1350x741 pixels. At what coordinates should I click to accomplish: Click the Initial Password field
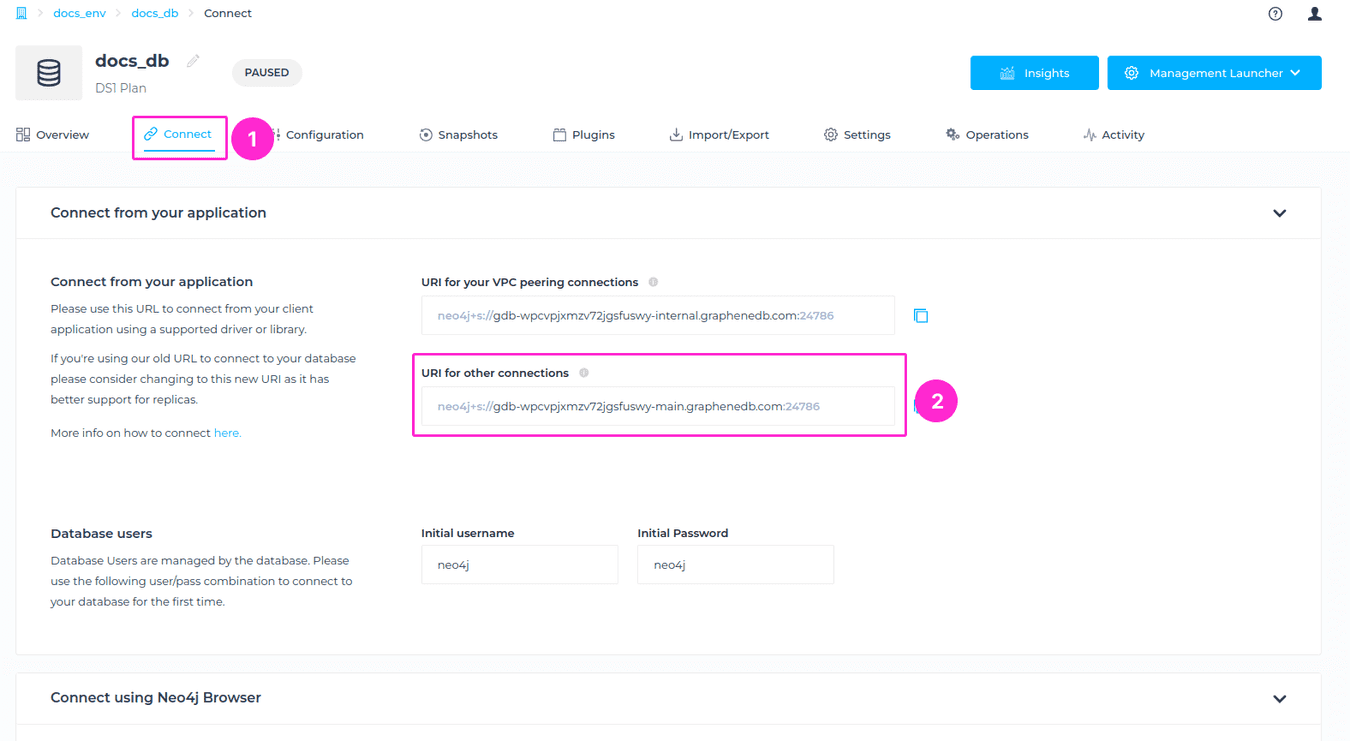pos(735,565)
